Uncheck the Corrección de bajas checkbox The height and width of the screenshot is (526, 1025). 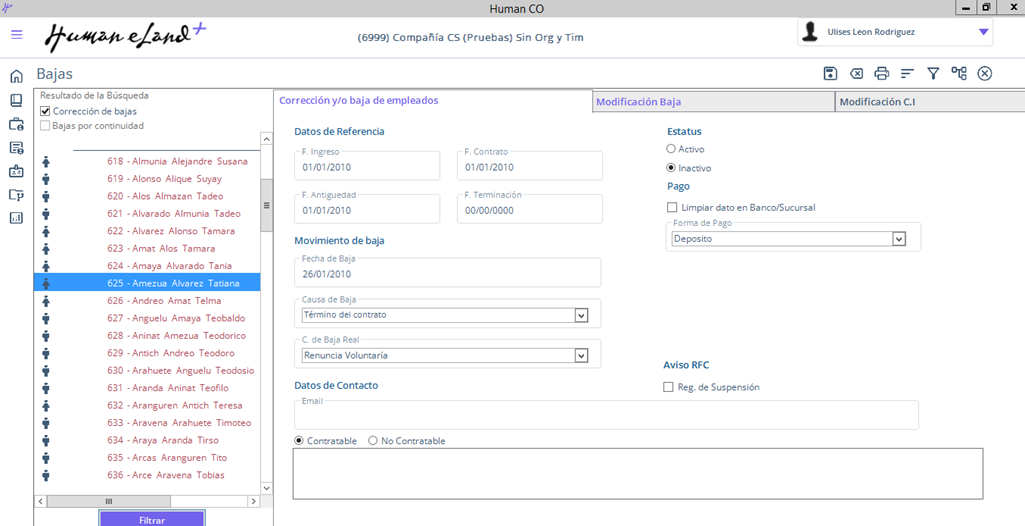[45, 111]
